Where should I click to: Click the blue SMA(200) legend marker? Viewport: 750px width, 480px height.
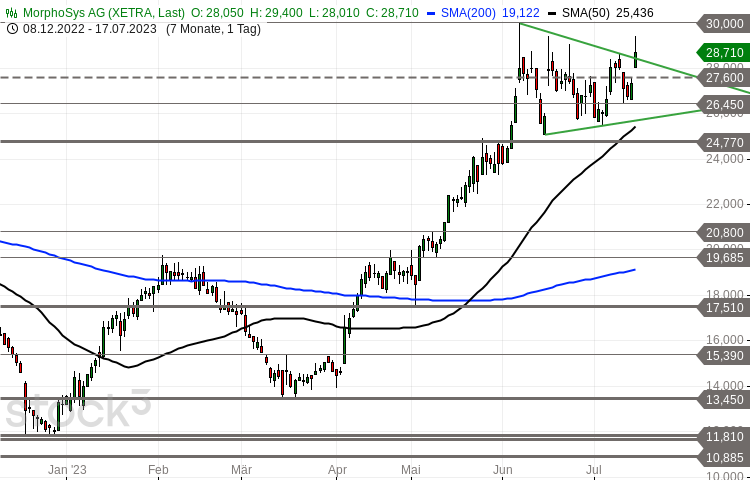(x=431, y=12)
